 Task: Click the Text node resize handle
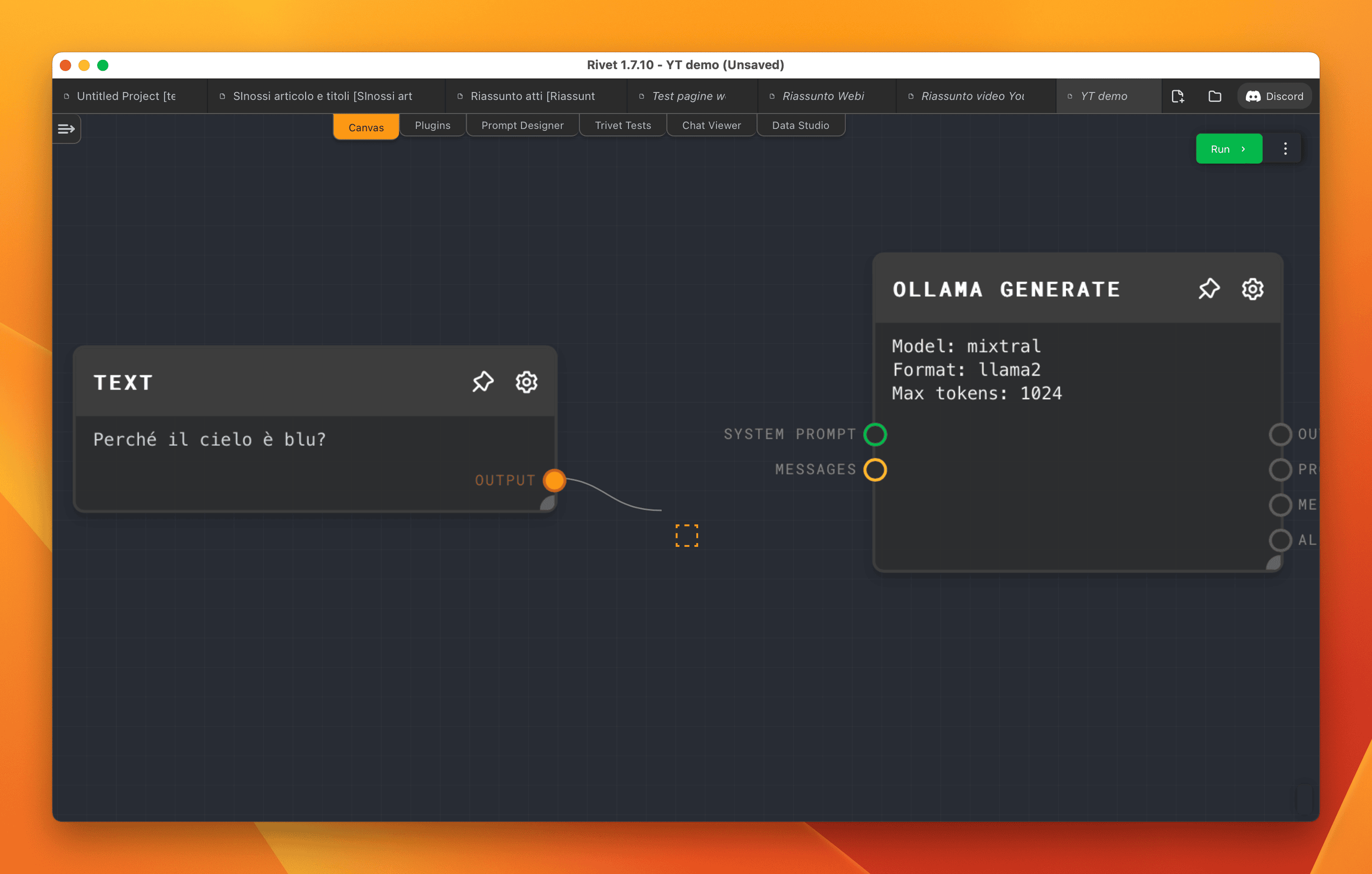pyautogui.click(x=548, y=502)
